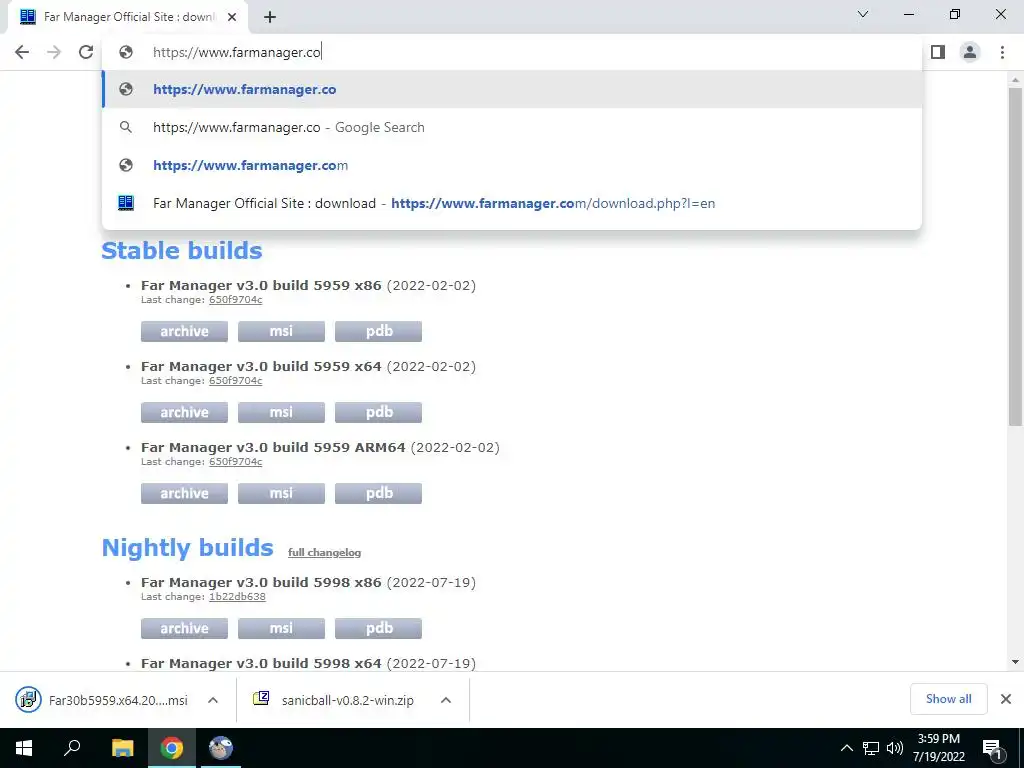Open Windows taskbar search

click(x=72, y=748)
